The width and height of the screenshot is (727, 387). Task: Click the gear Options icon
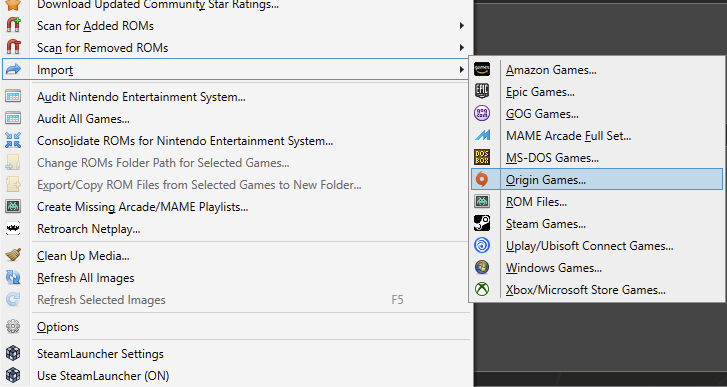click(13, 327)
